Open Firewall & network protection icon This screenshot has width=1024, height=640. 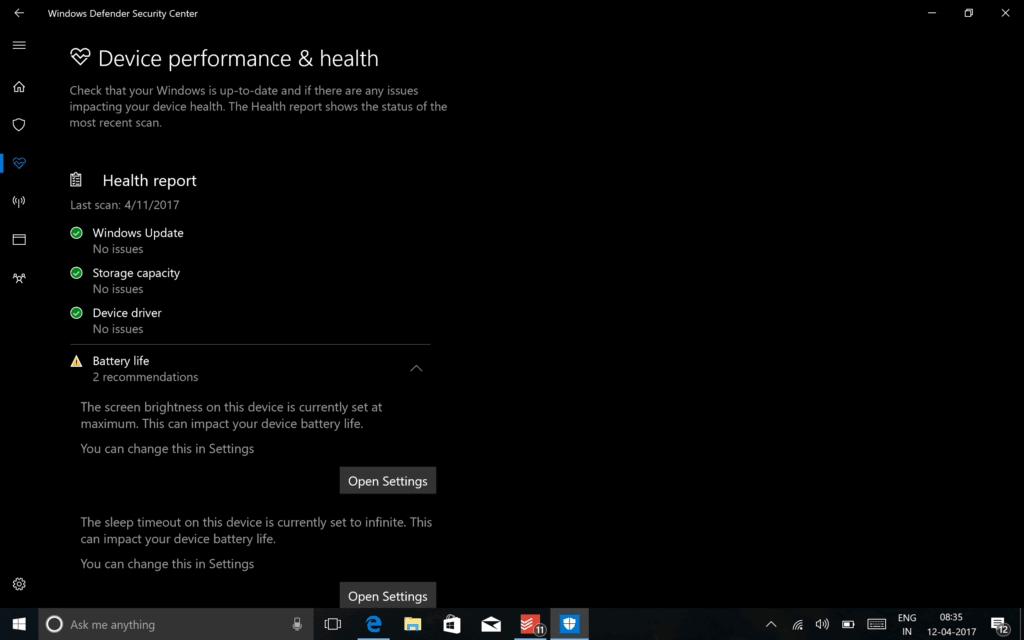click(19, 201)
